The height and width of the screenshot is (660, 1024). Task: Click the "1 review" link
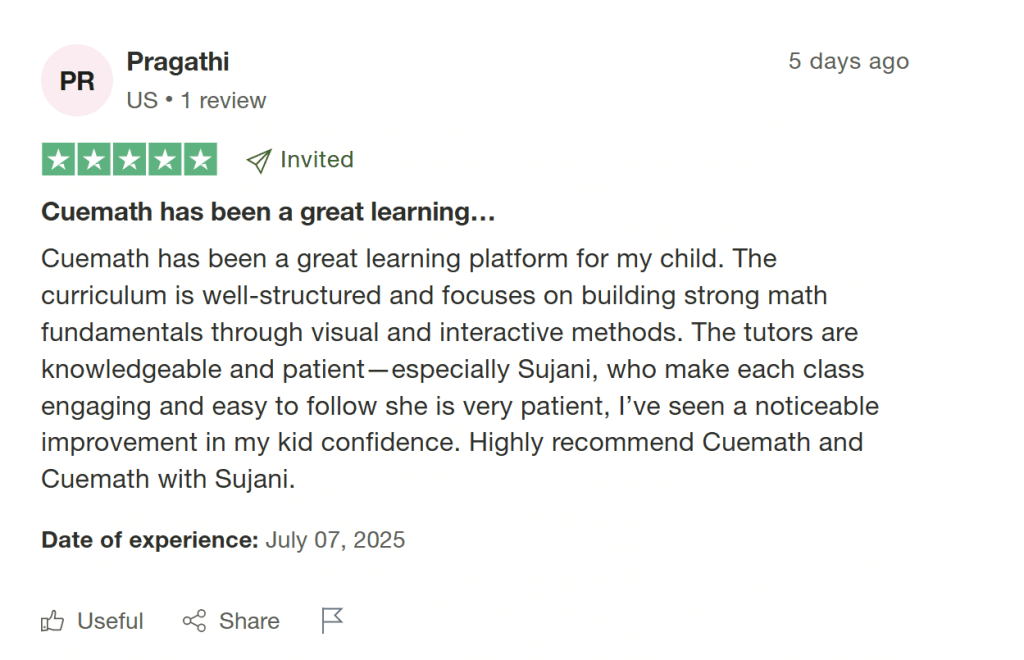(x=224, y=100)
